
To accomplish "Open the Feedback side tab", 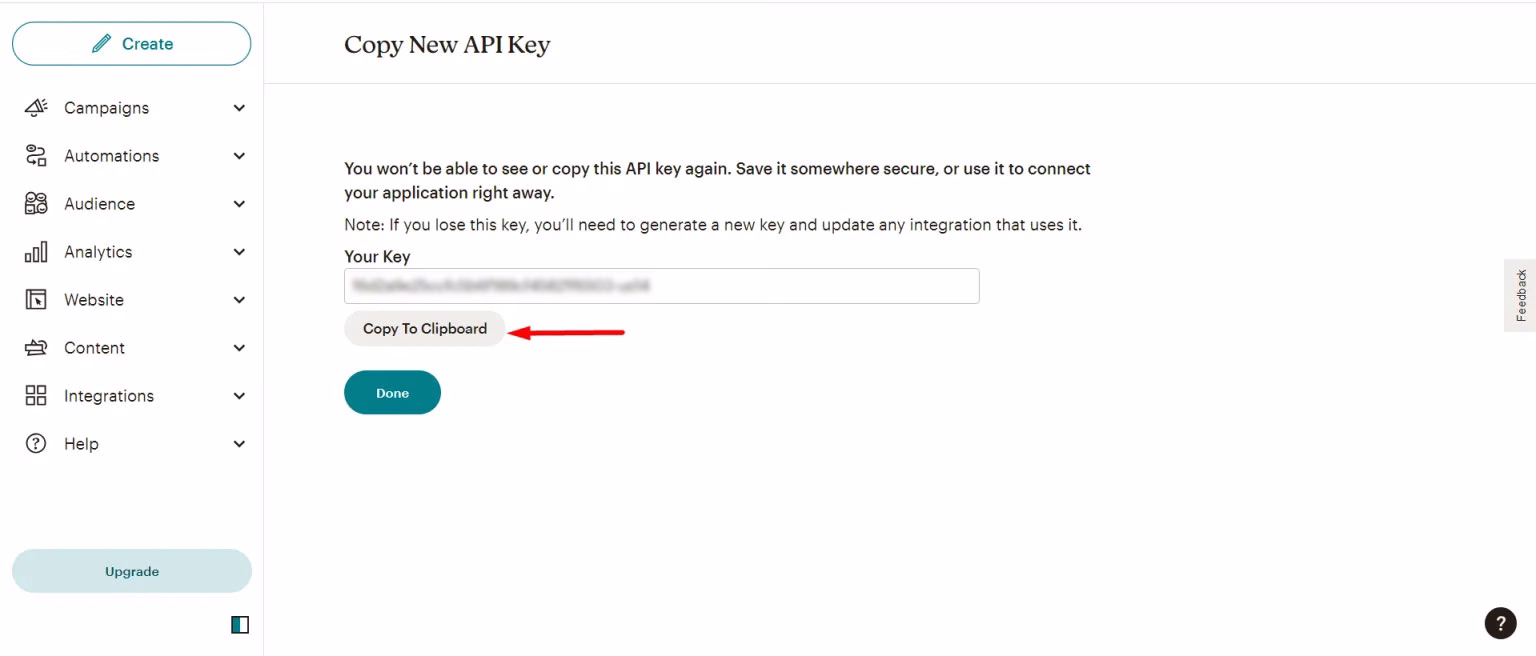I will (x=1520, y=295).
